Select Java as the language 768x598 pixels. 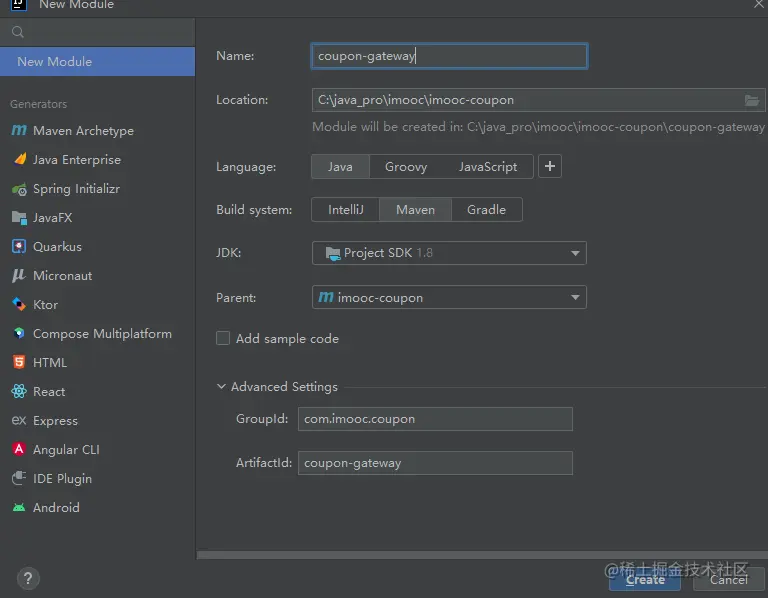pos(340,167)
